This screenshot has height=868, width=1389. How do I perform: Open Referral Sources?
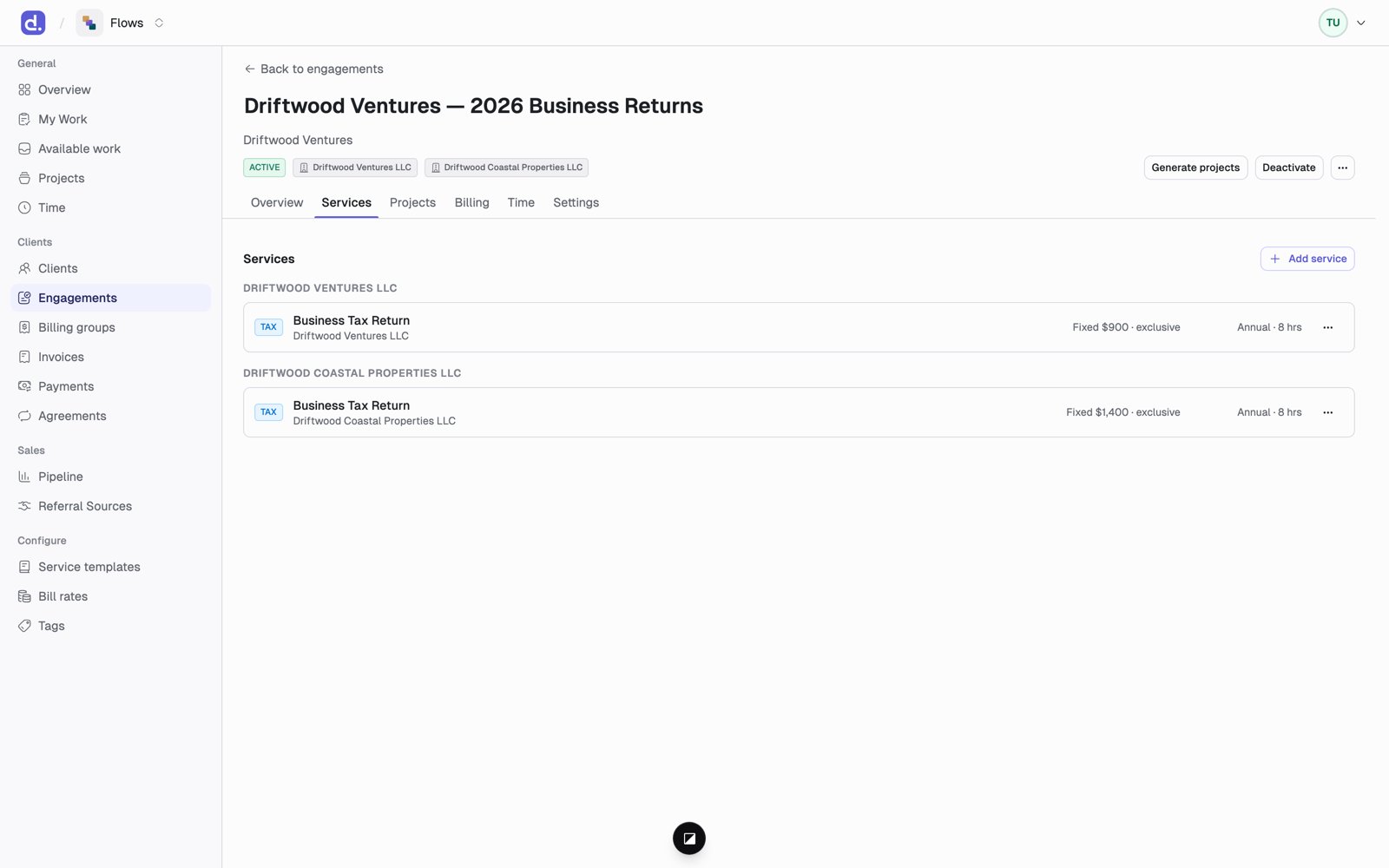[110, 506]
